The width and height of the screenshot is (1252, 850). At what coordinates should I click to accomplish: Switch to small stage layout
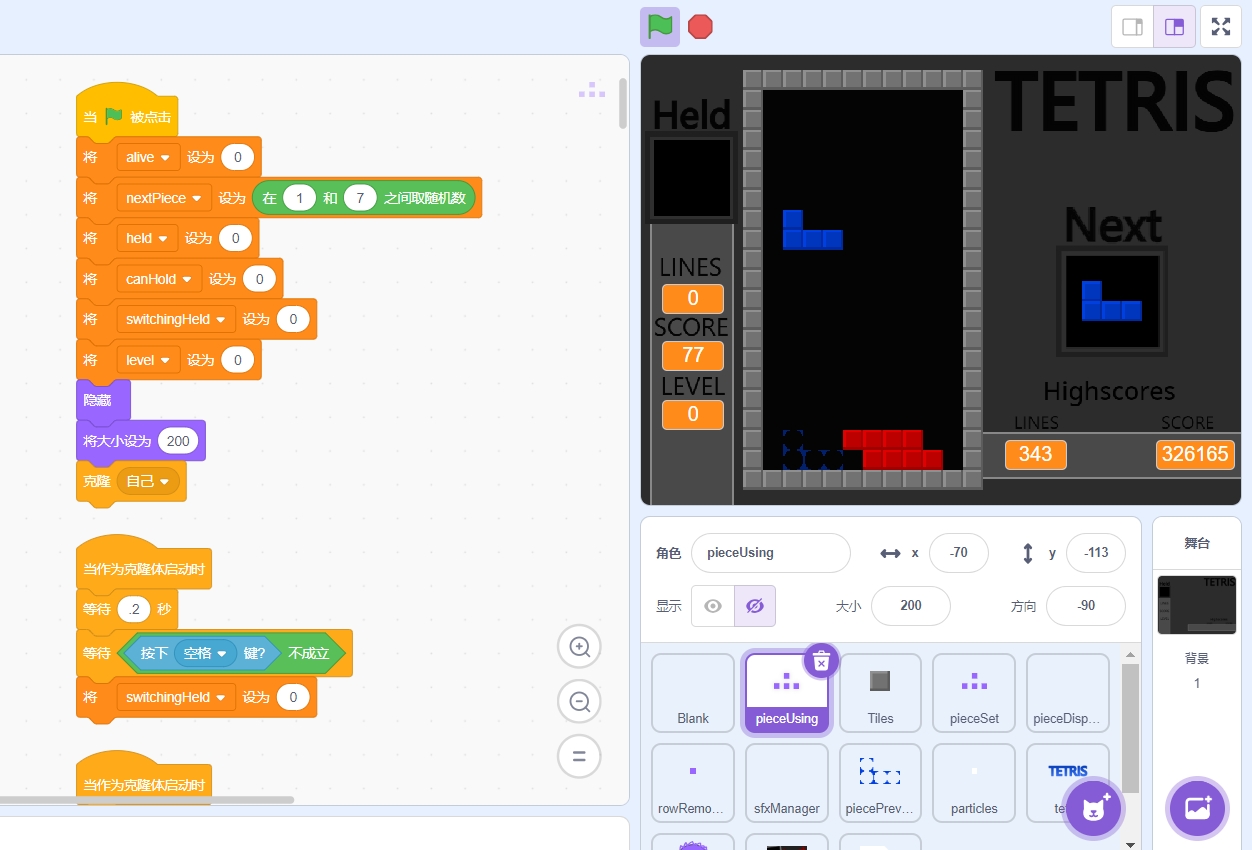(x=1132, y=27)
